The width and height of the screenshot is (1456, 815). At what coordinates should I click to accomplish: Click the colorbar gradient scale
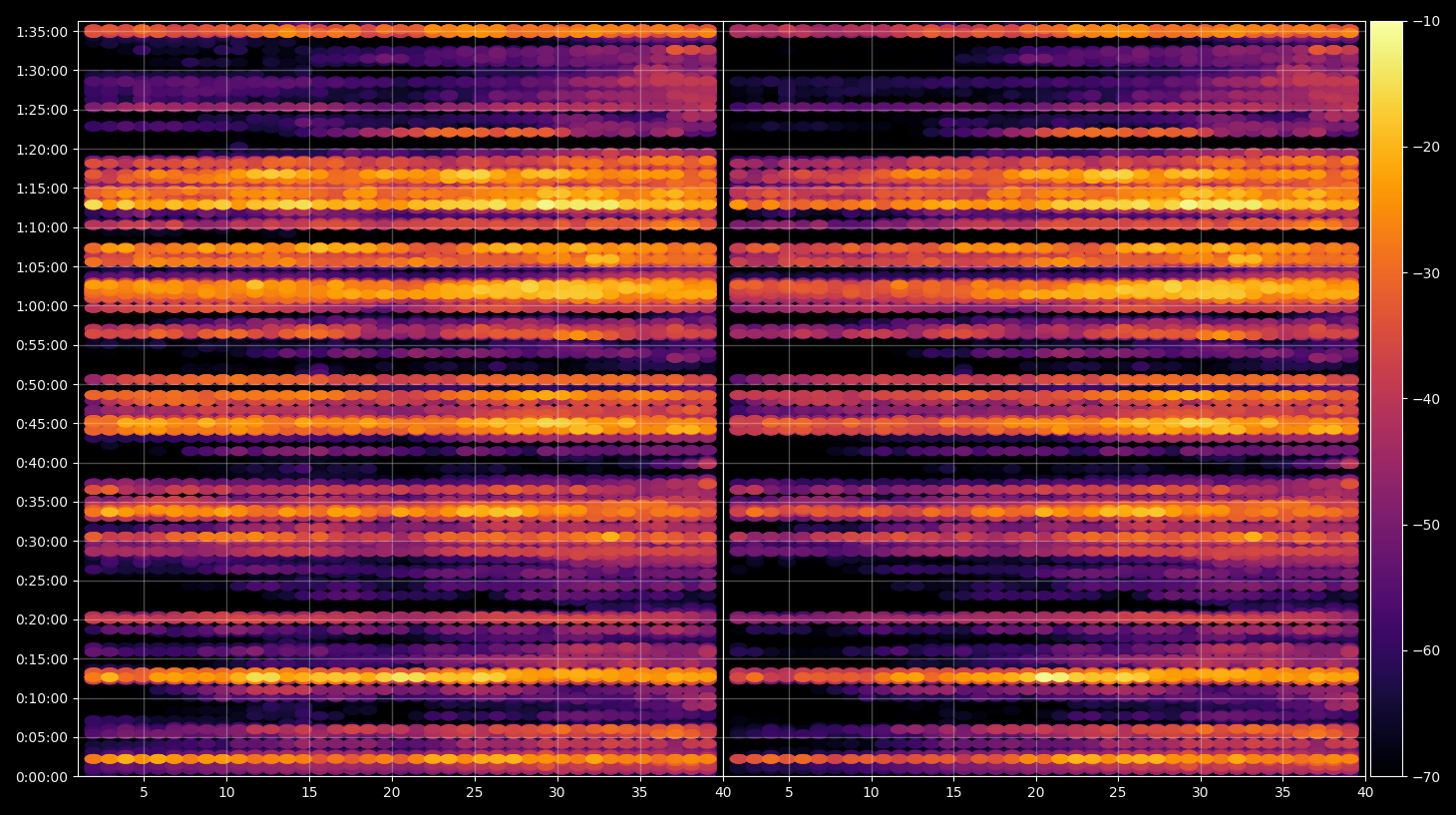(1386, 399)
